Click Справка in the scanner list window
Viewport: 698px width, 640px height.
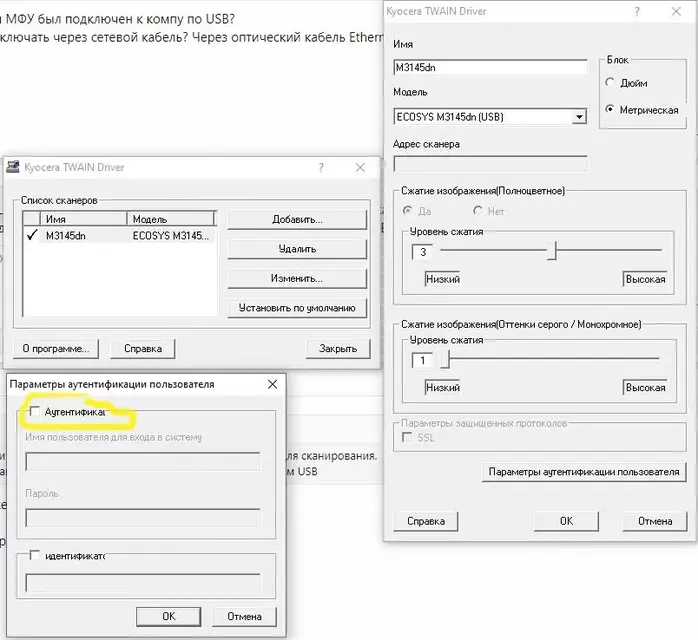tap(143, 348)
